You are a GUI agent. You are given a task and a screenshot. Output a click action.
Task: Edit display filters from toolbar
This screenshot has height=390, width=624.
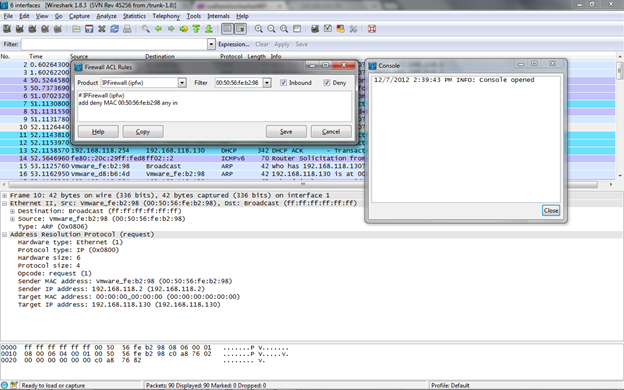pos(328,29)
